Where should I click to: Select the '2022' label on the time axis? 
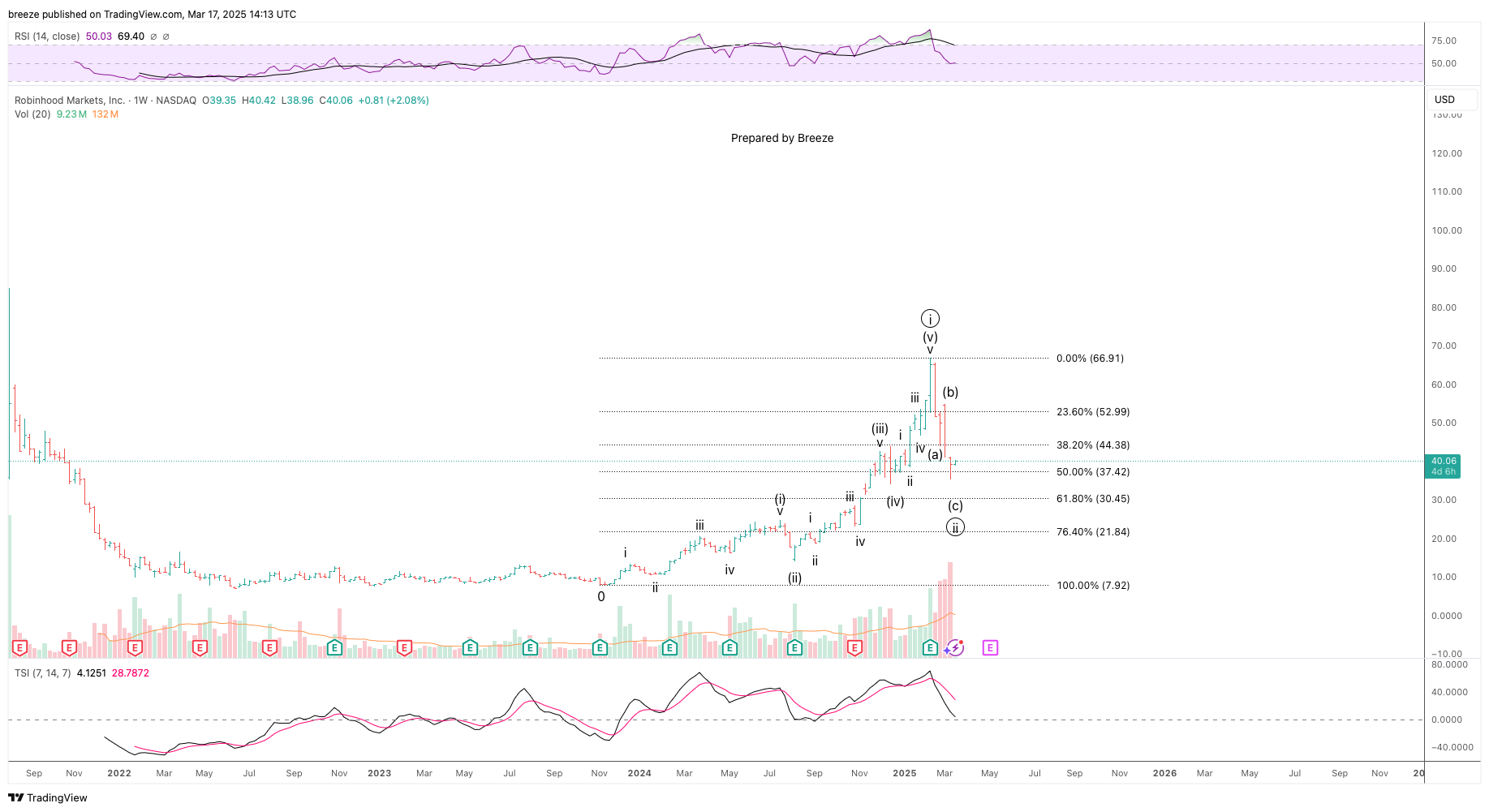point(119,773)
